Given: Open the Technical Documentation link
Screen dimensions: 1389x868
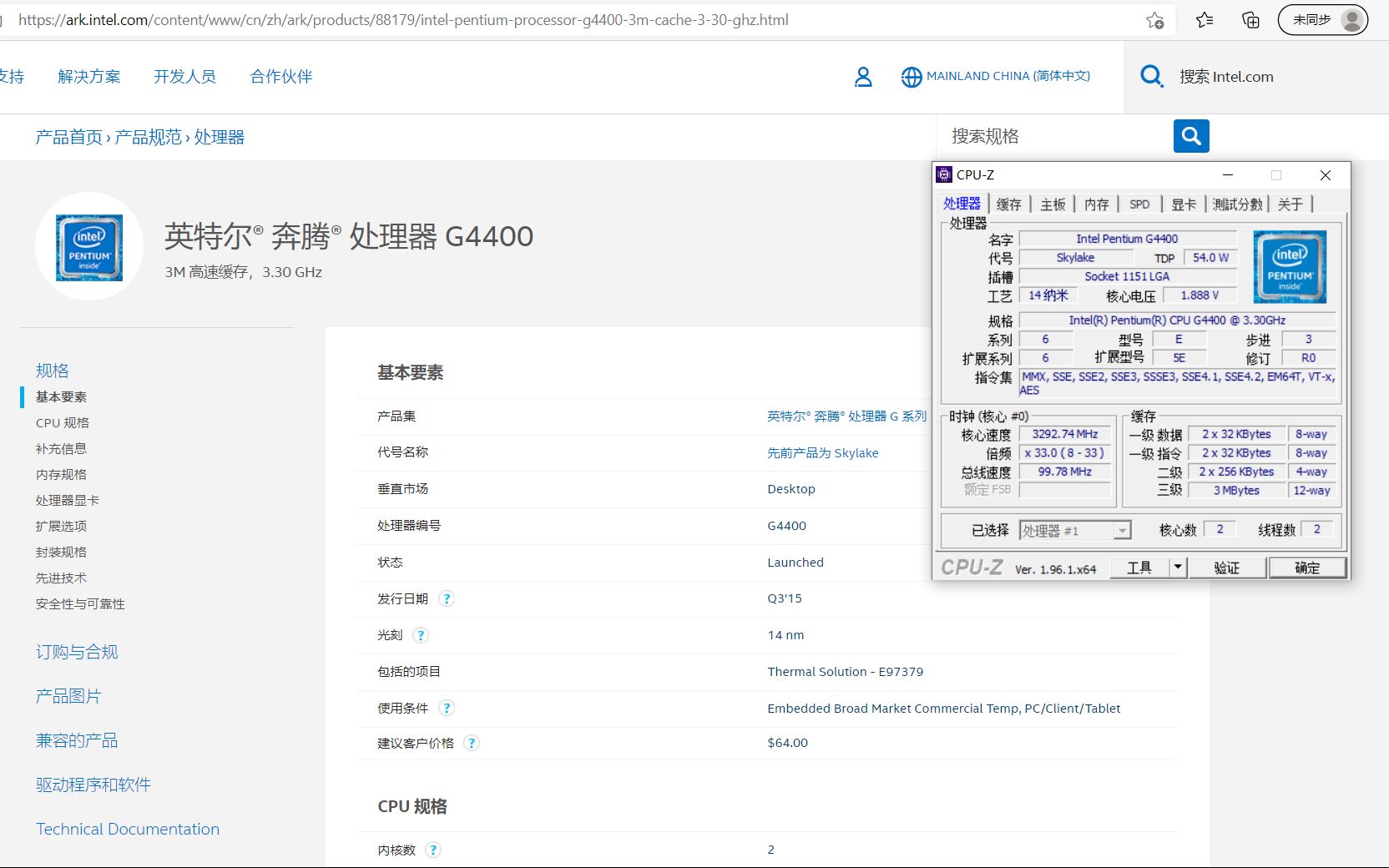Looking at the screenshot, I should pos(127,829).
